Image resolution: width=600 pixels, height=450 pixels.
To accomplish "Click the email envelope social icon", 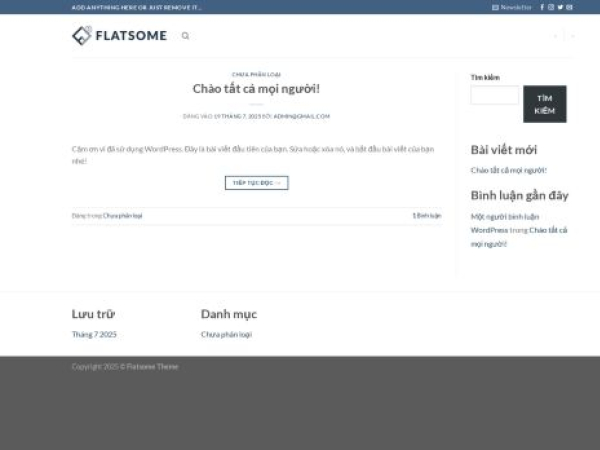I will 569,7.
